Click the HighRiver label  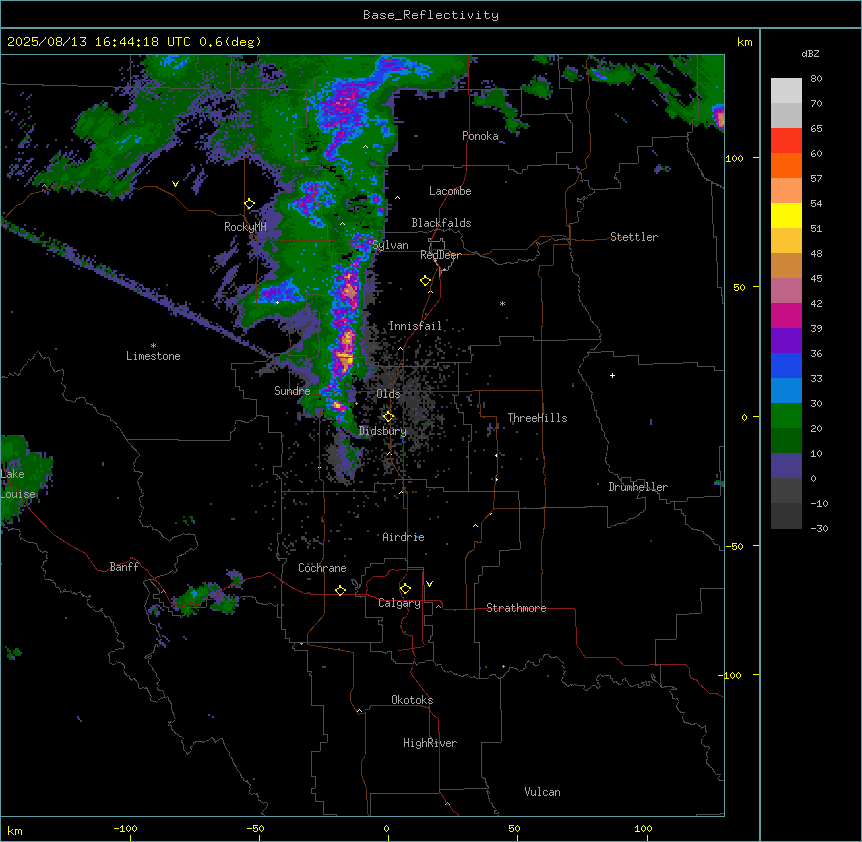430,743
